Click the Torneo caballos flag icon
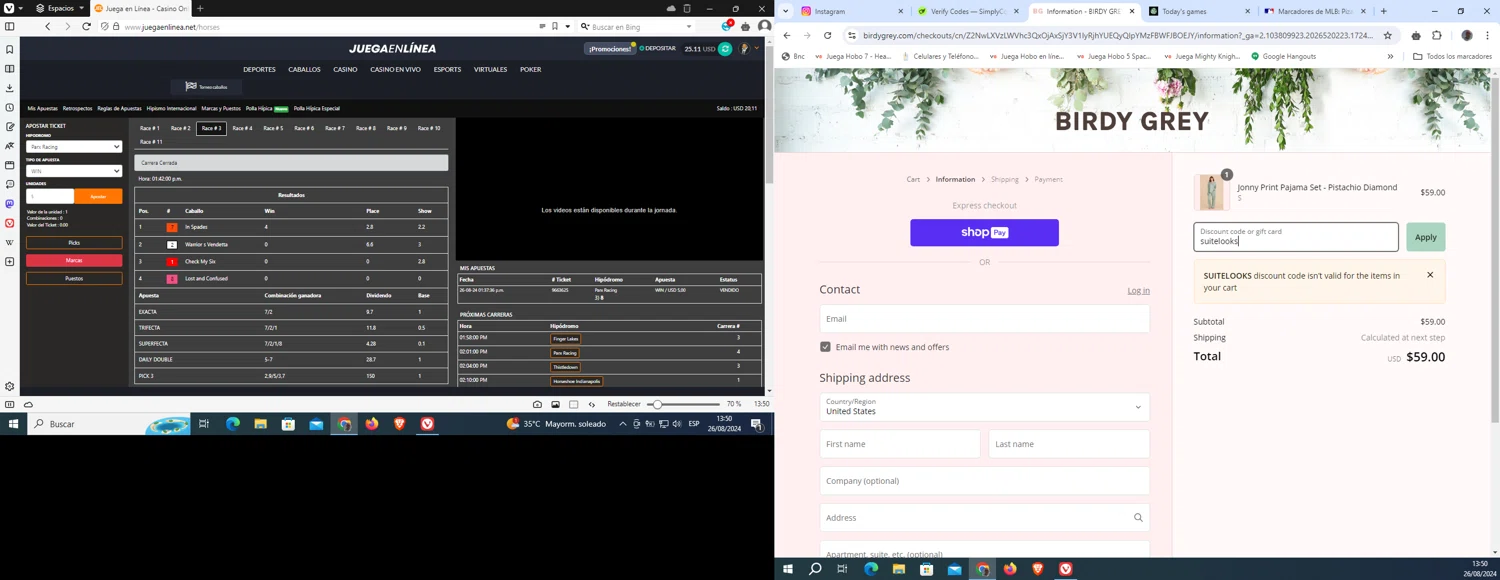1500x580 pixels. click(190, 87)
